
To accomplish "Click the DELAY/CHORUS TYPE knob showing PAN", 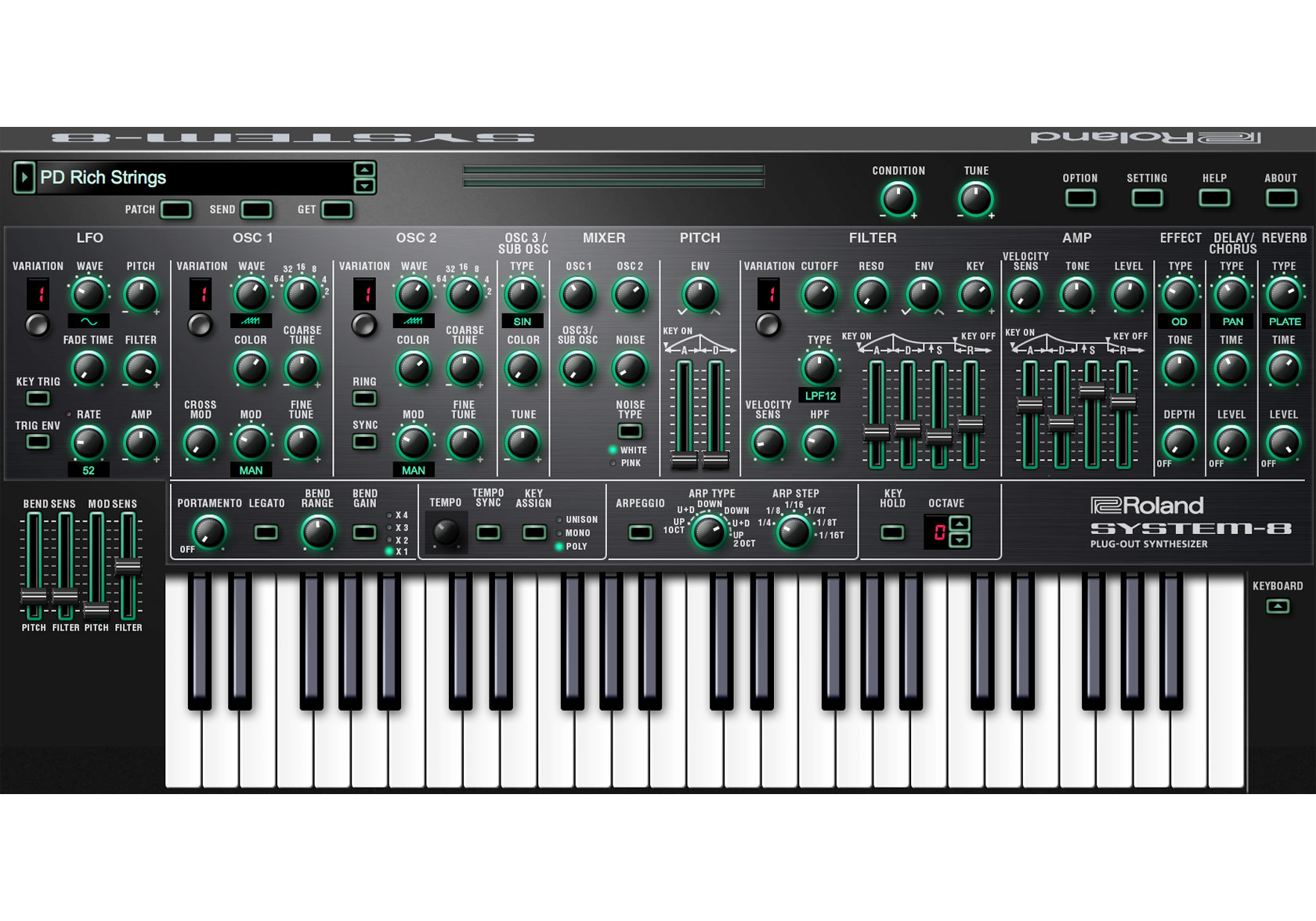I will [x=1231, y=294].
